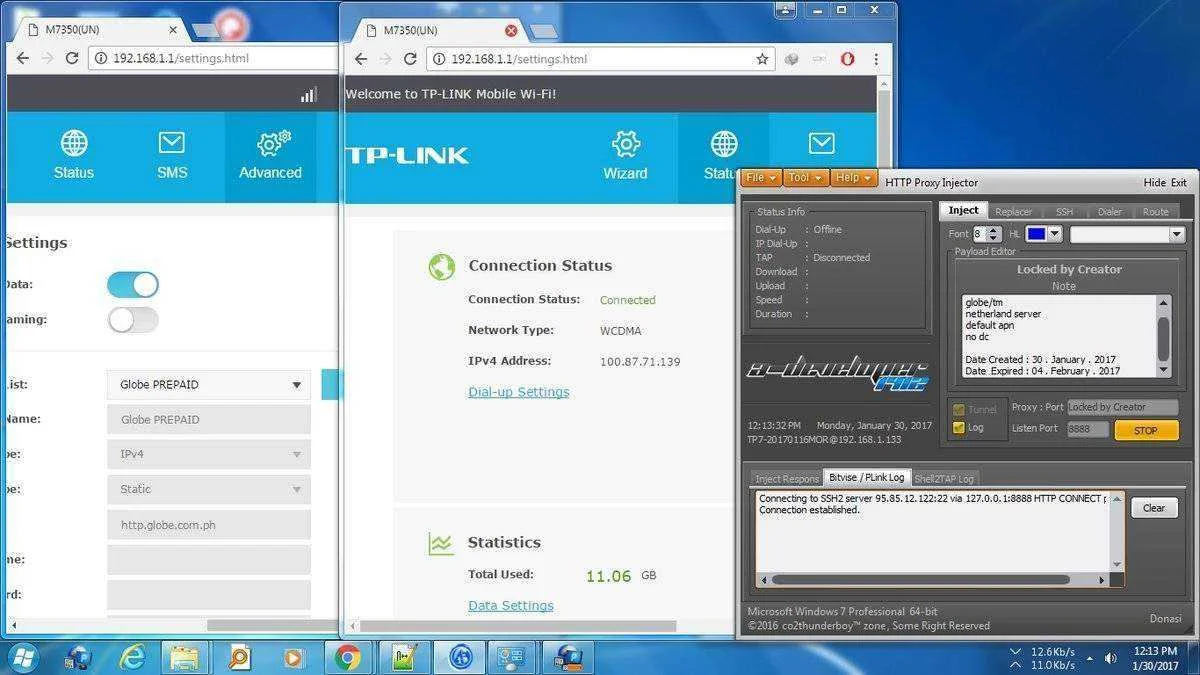The image size is (1200, 675).
Task: Click the blue HL color swatch
Action: click(1036, 234)
